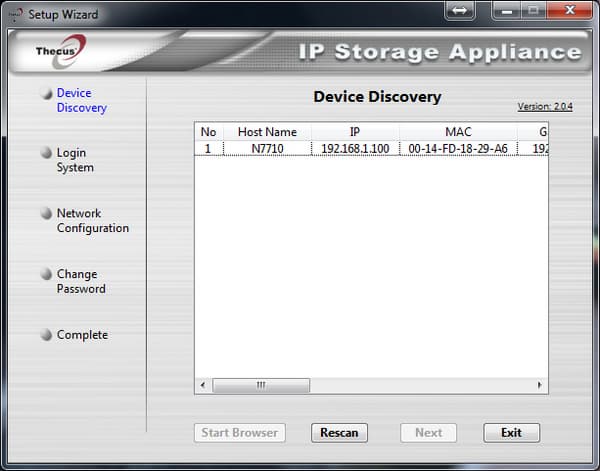The image size is (600, 471).
Task: Click the bullet icon beside Device Discovery
Action: [46, 93]
